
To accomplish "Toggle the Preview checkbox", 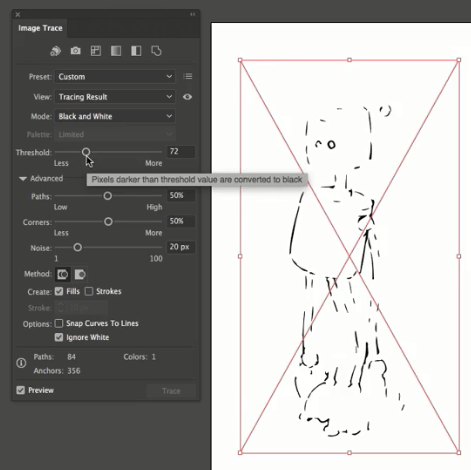I will [21, 390].
